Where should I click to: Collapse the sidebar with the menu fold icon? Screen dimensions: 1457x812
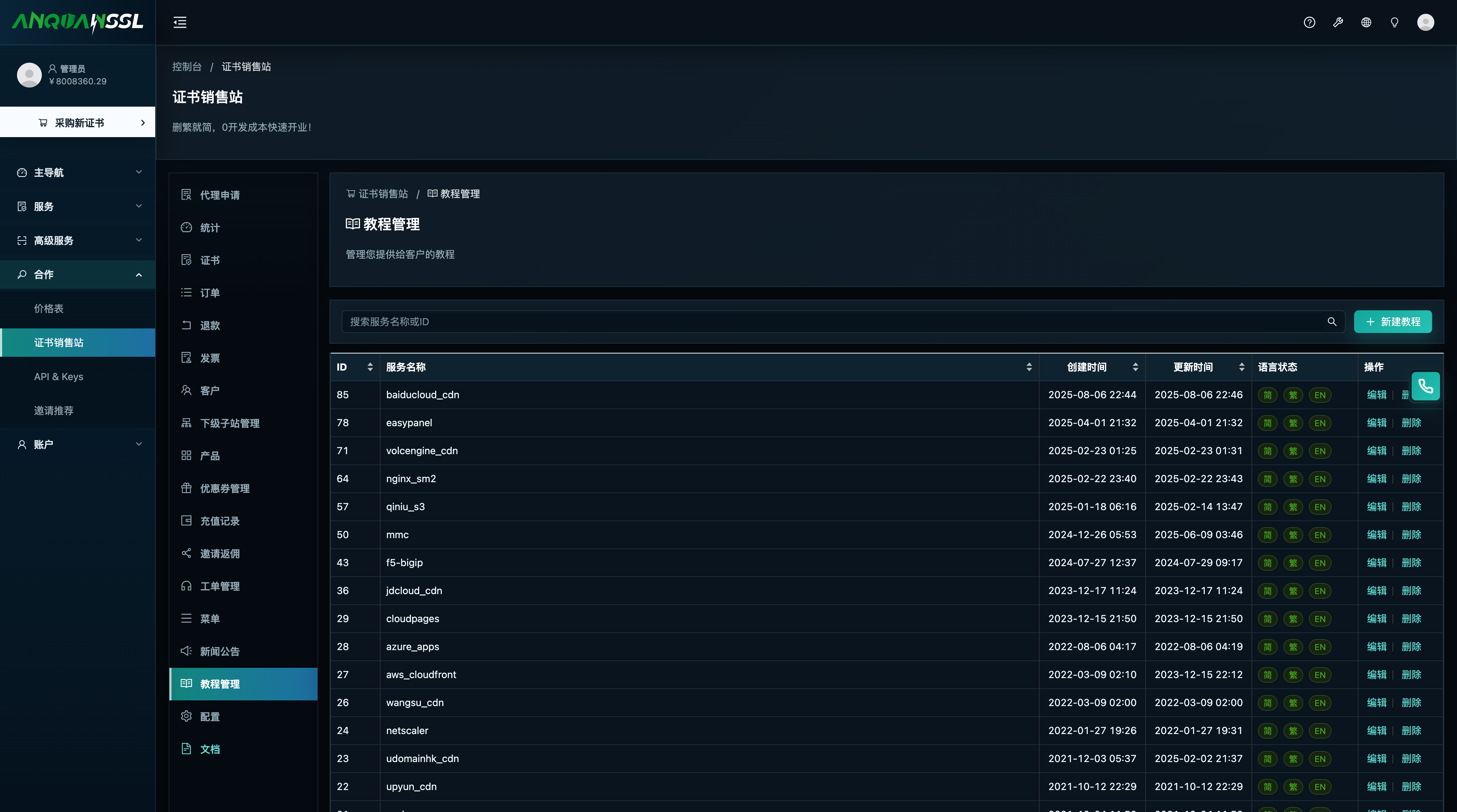click(x=180, y=22)
